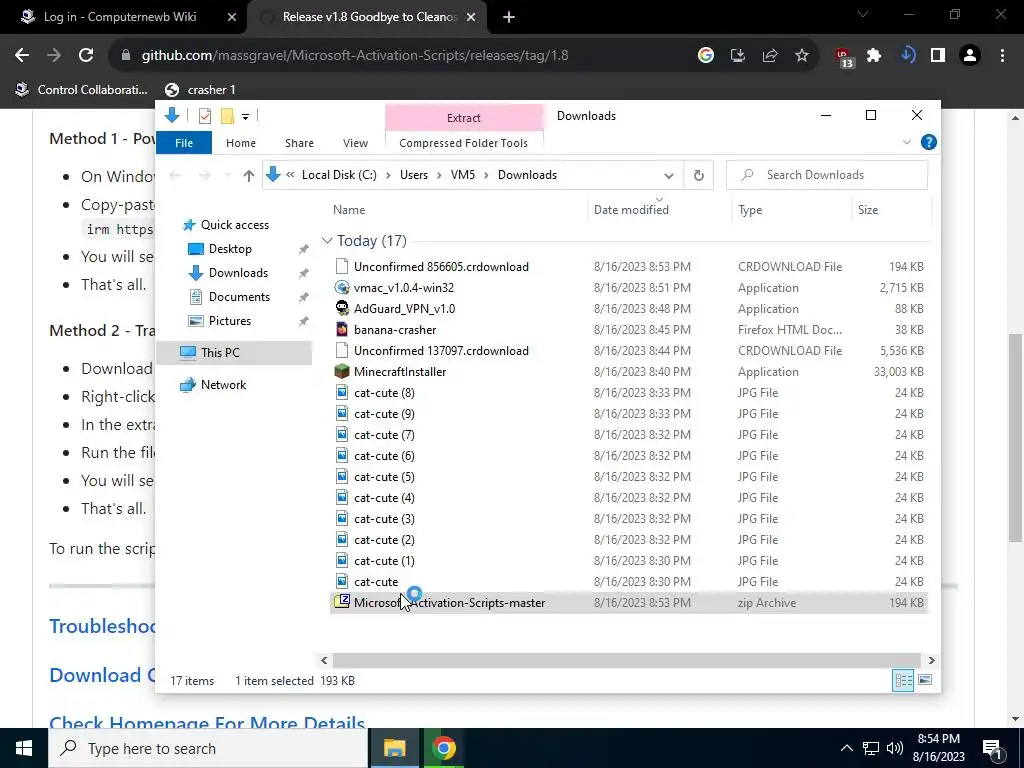Open the address bar history dropdown
Image resolution: width=1024 pixels, height=768 pixels.
pyautogui.click(x=669, y=175)
